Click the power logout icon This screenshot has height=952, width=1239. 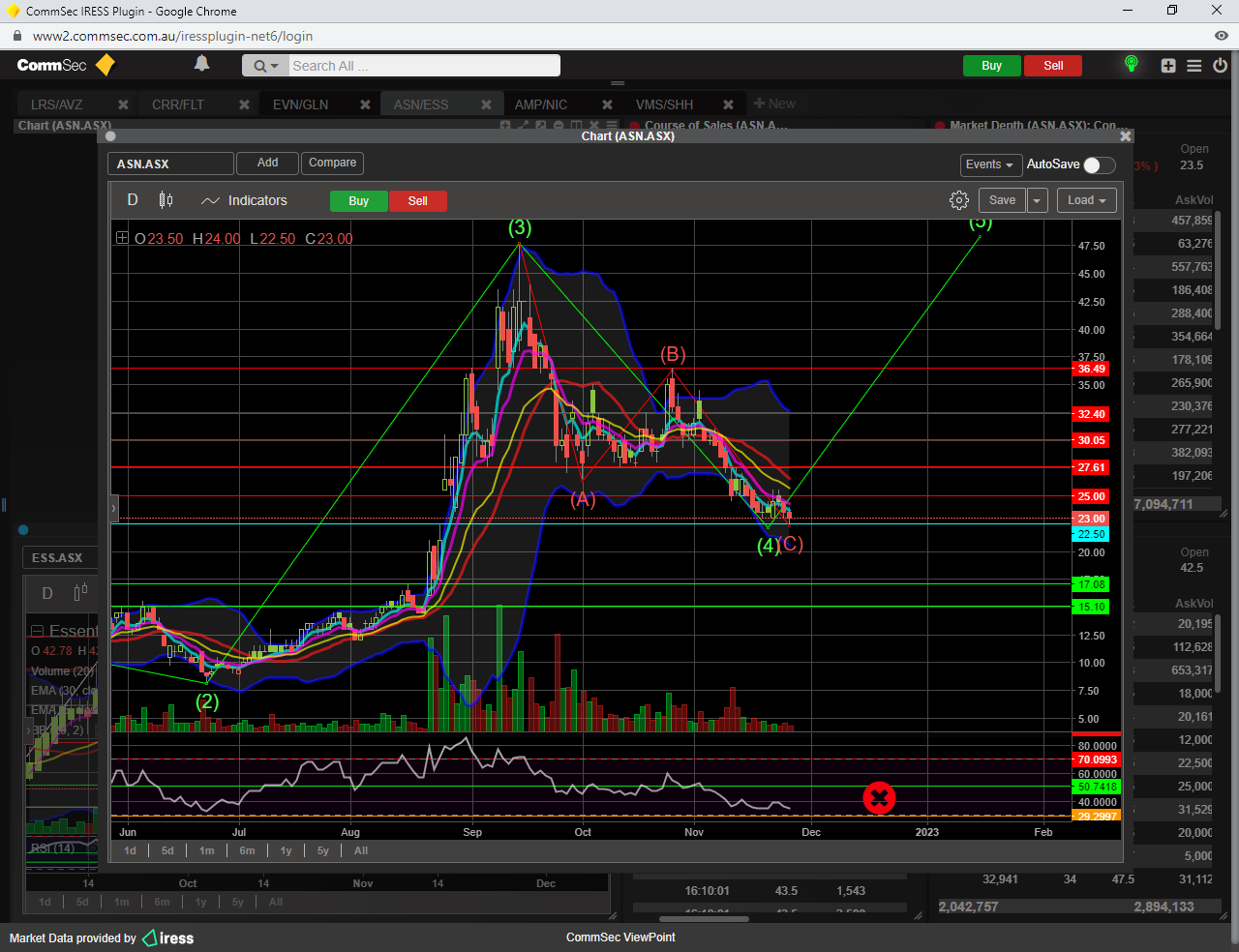[x=1220, y=66]
